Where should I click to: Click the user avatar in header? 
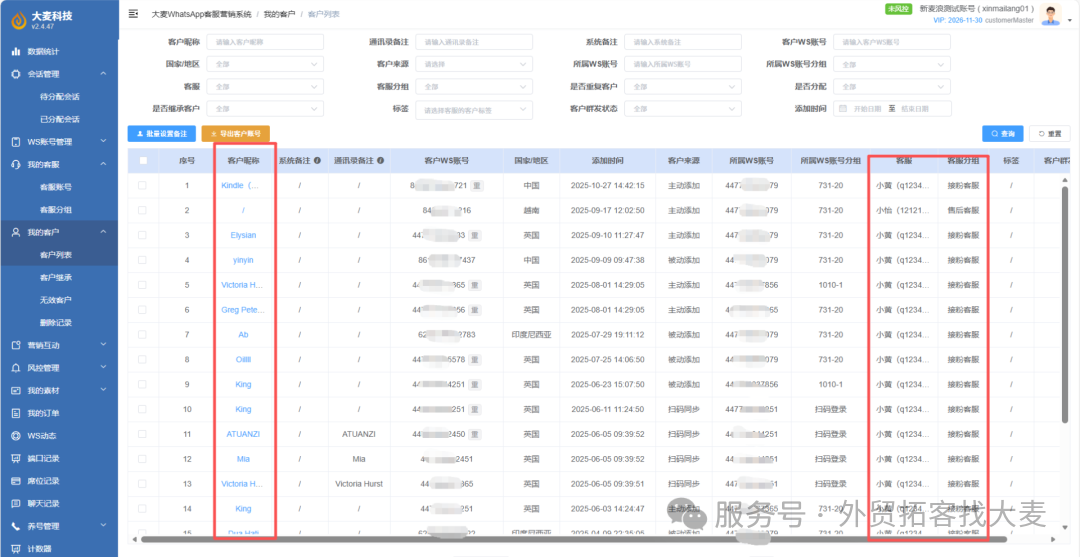(x=1050, y=14)
